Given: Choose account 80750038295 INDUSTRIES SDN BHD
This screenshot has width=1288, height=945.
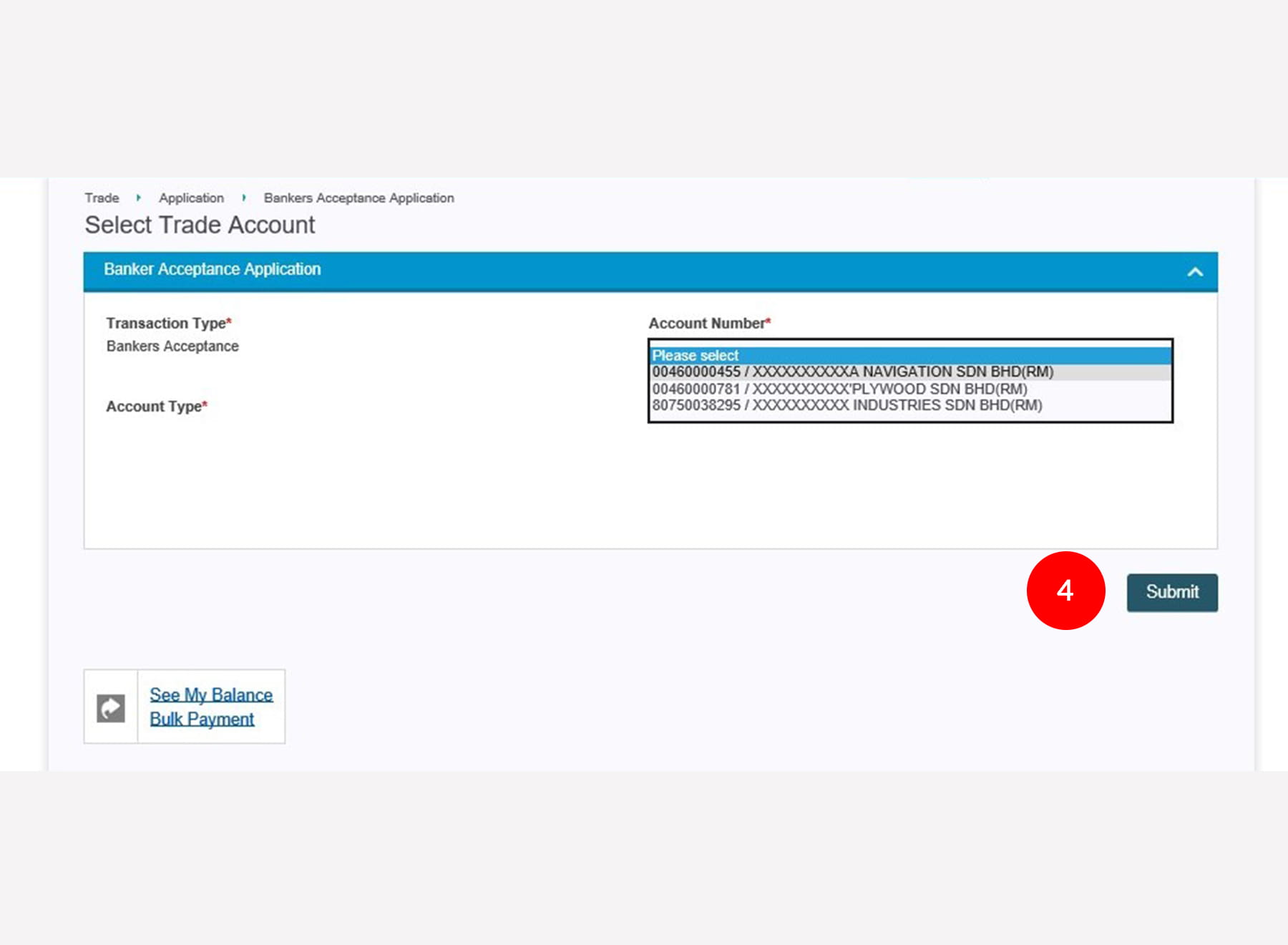Looking at the screenshot, I should point(847,406).
